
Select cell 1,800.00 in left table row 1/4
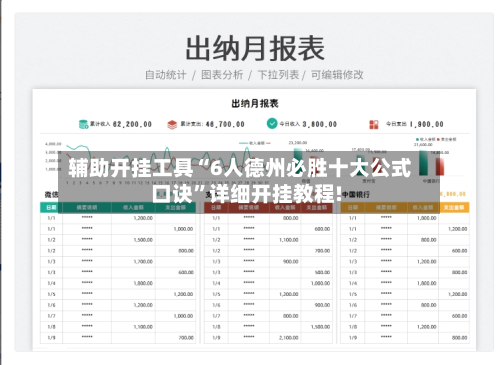pyautogui.click(x=143, y=283)
